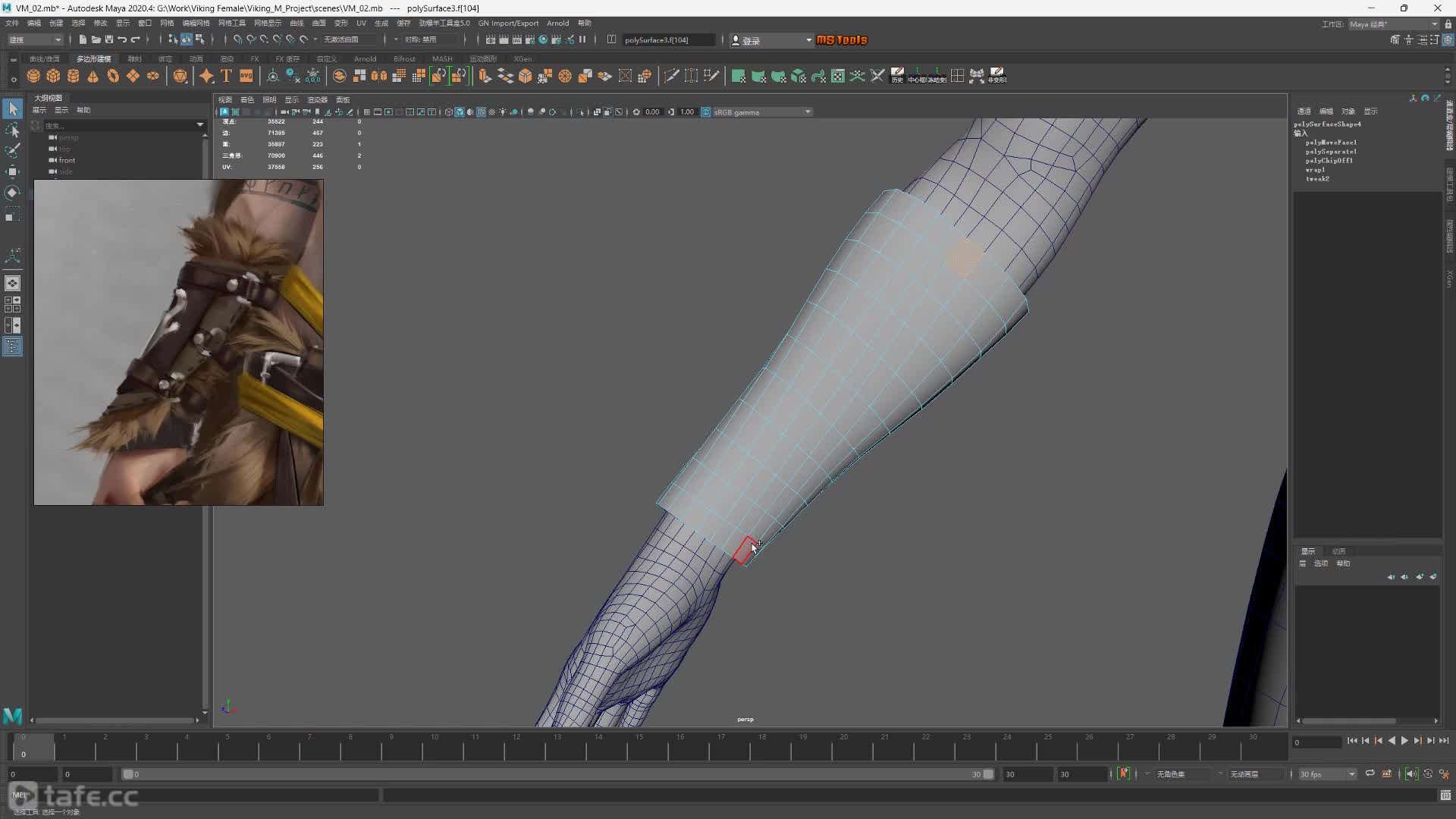Click the Bevel cube shelf icon

click(x=526, y=76)
